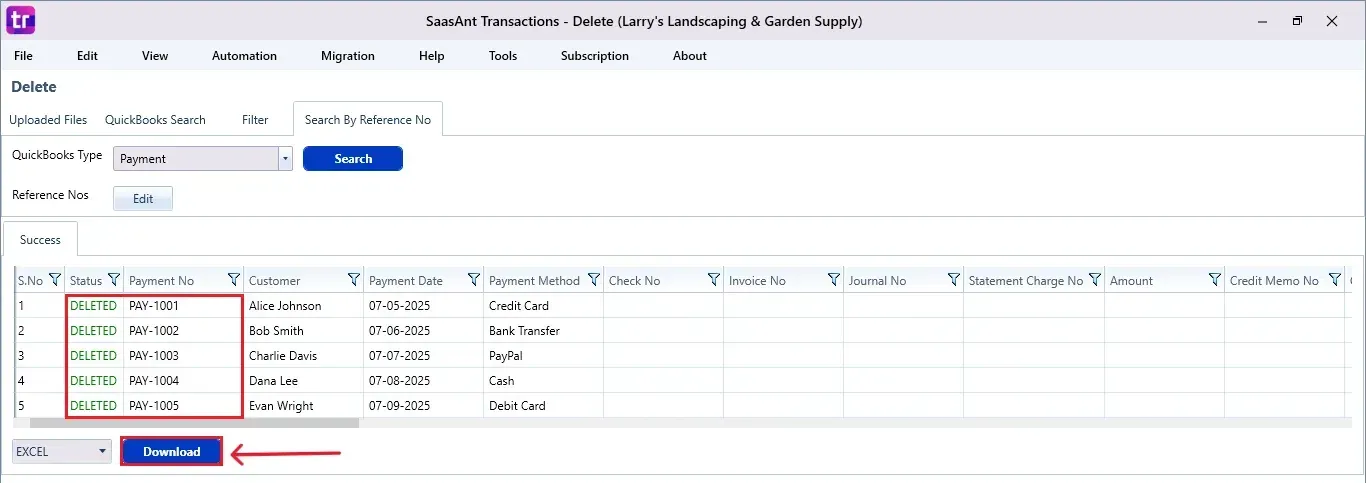
Task: Open filter for Status column
Action: [114, 280]
